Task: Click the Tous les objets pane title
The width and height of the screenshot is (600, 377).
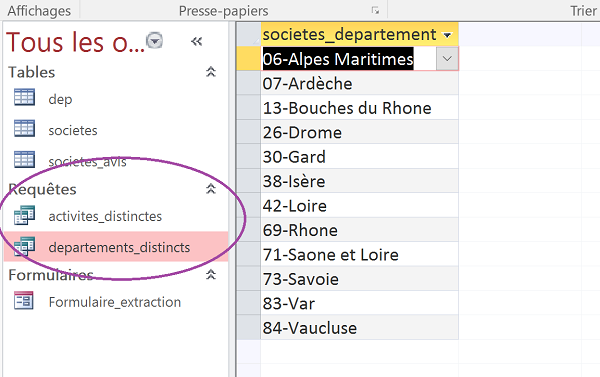Action: click(x=75, y=42)
